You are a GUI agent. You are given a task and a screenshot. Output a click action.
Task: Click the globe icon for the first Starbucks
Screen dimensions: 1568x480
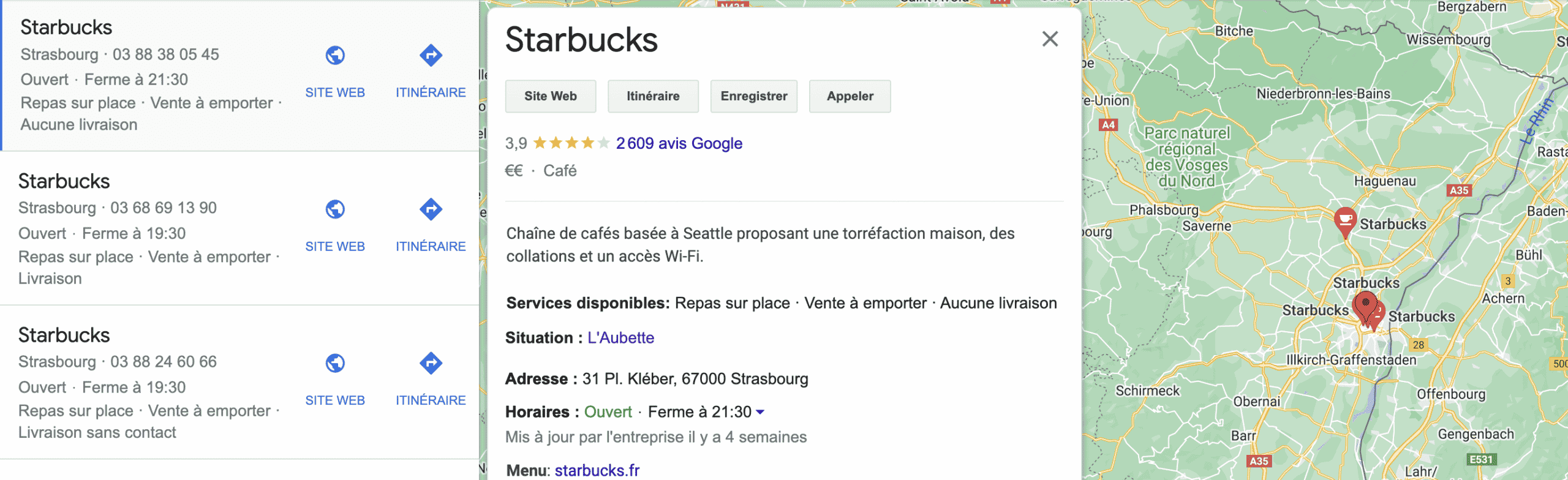pos(335,56)
